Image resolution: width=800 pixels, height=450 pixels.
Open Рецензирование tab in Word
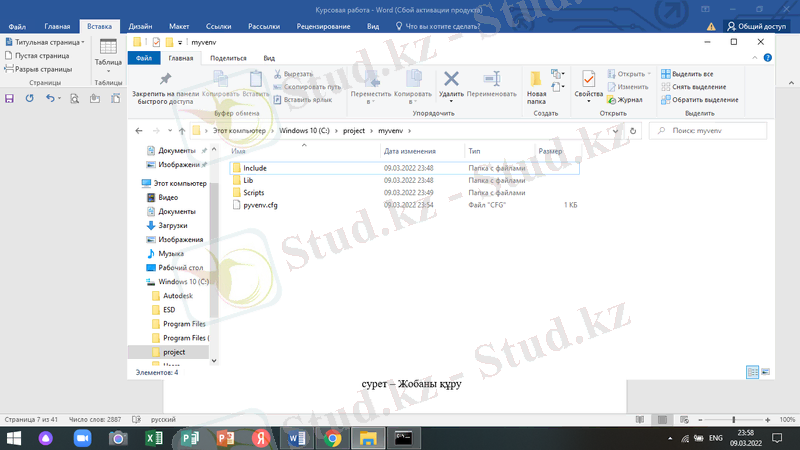coord(323,26)
